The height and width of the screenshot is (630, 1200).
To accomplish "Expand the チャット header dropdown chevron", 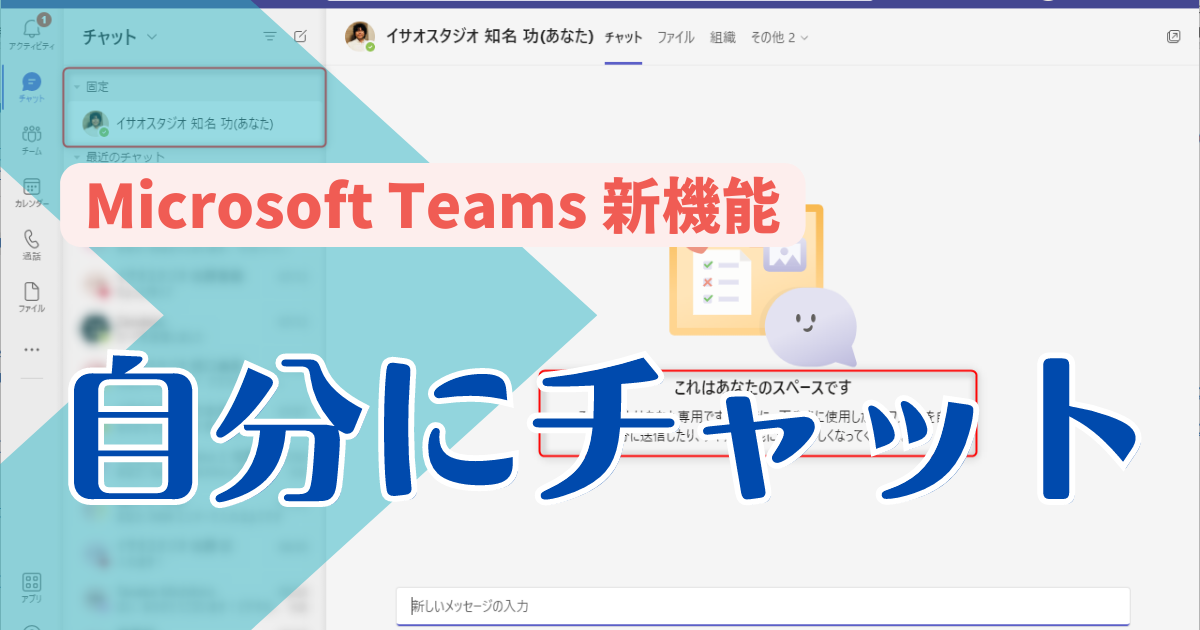I will 152,37.
